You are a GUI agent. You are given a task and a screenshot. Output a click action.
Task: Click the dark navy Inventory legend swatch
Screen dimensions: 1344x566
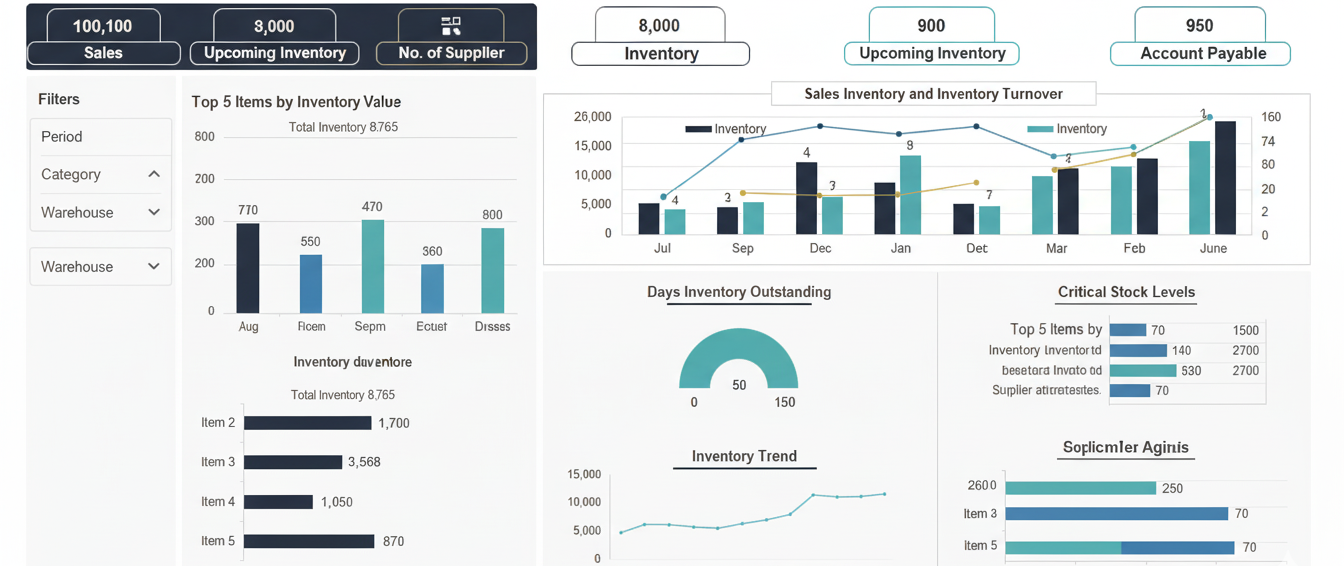[x=697, y=129]
